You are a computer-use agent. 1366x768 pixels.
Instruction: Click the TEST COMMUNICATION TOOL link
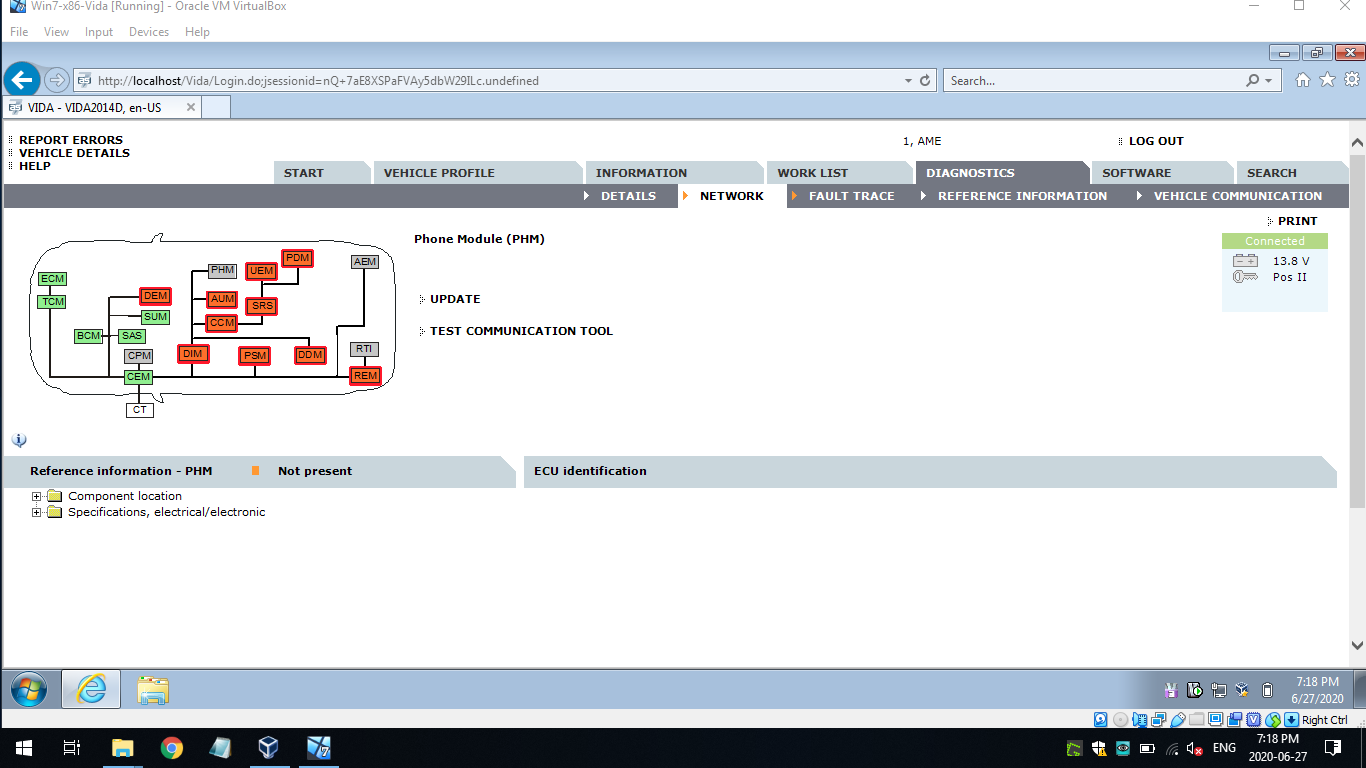click(x=521, y=331)
